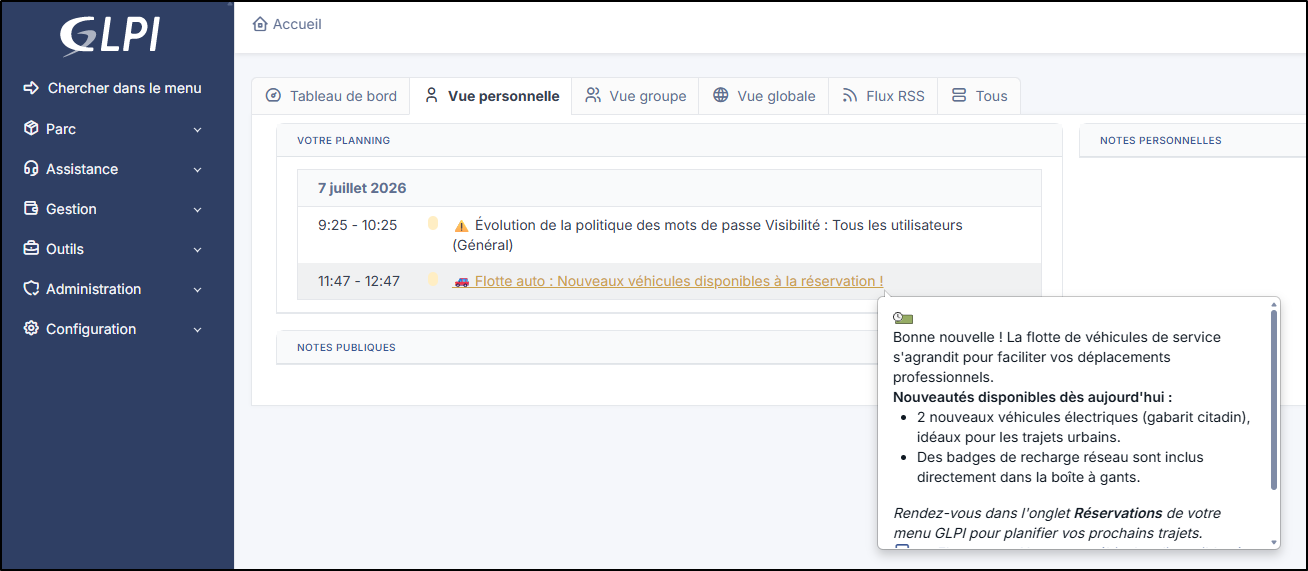Image resolution: width=1308 pixels, height=571 pixels.
Task: Expand the Outils menu chevron
Action: coord(197,250)
